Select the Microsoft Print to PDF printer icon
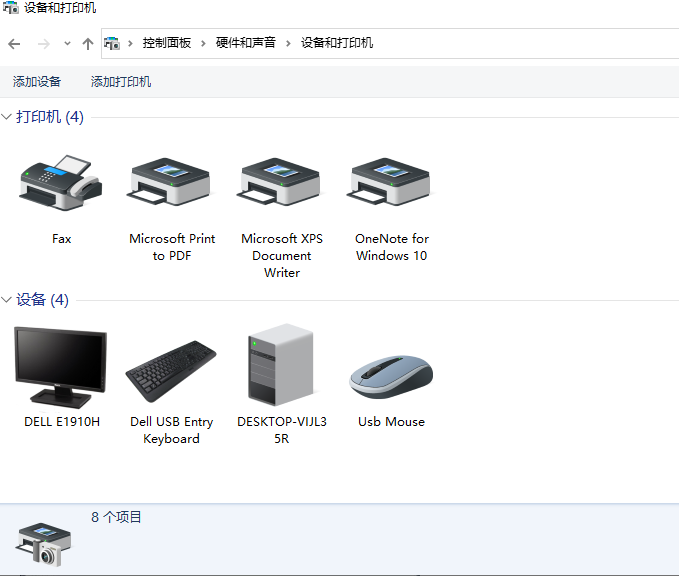This screenshot has height=576, width=679. tap(171, 182)
